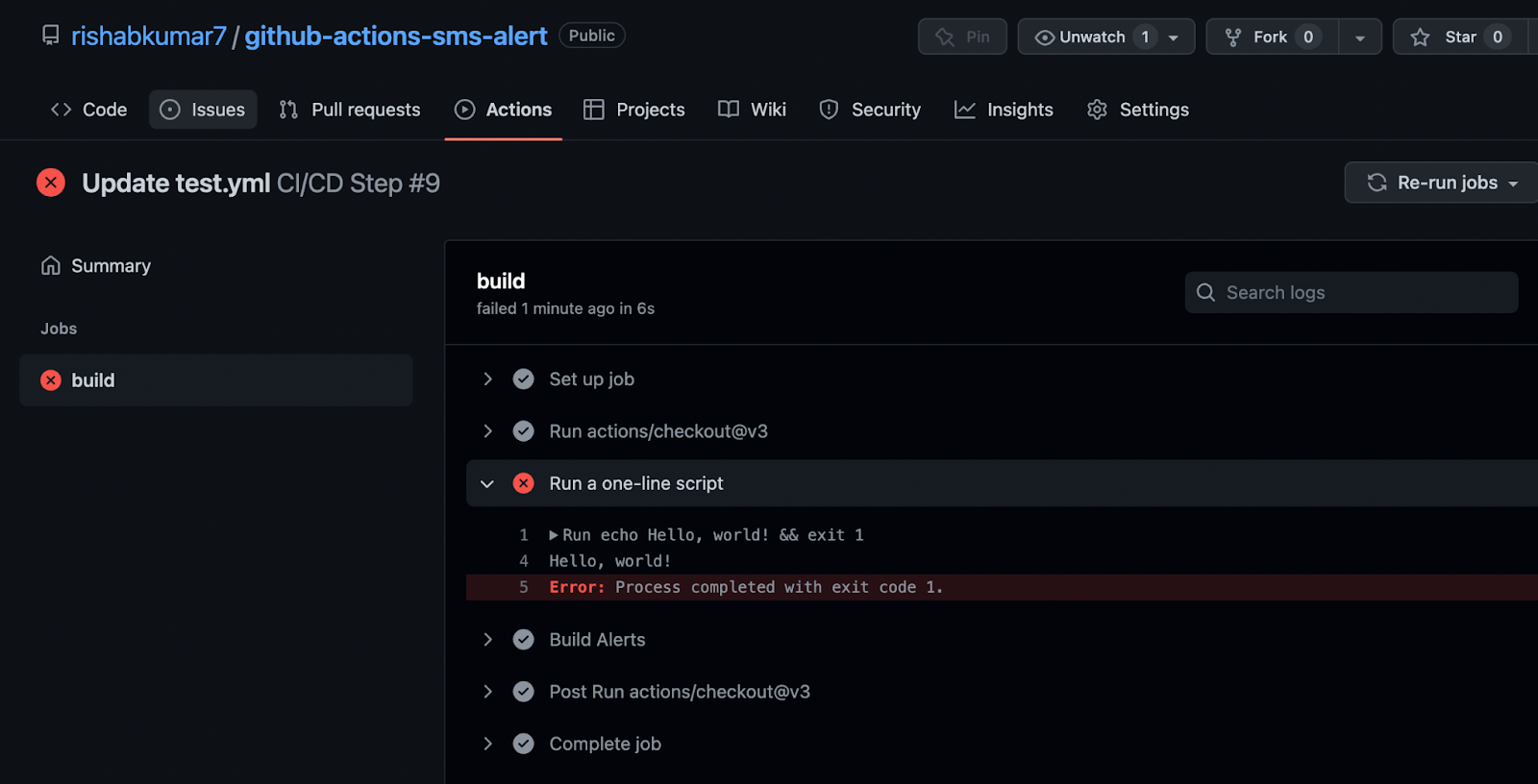Click the check icon for Post Run actions/checkout@v3
The height and width of the screenshot is (784, 1538).
pos(523,692)
